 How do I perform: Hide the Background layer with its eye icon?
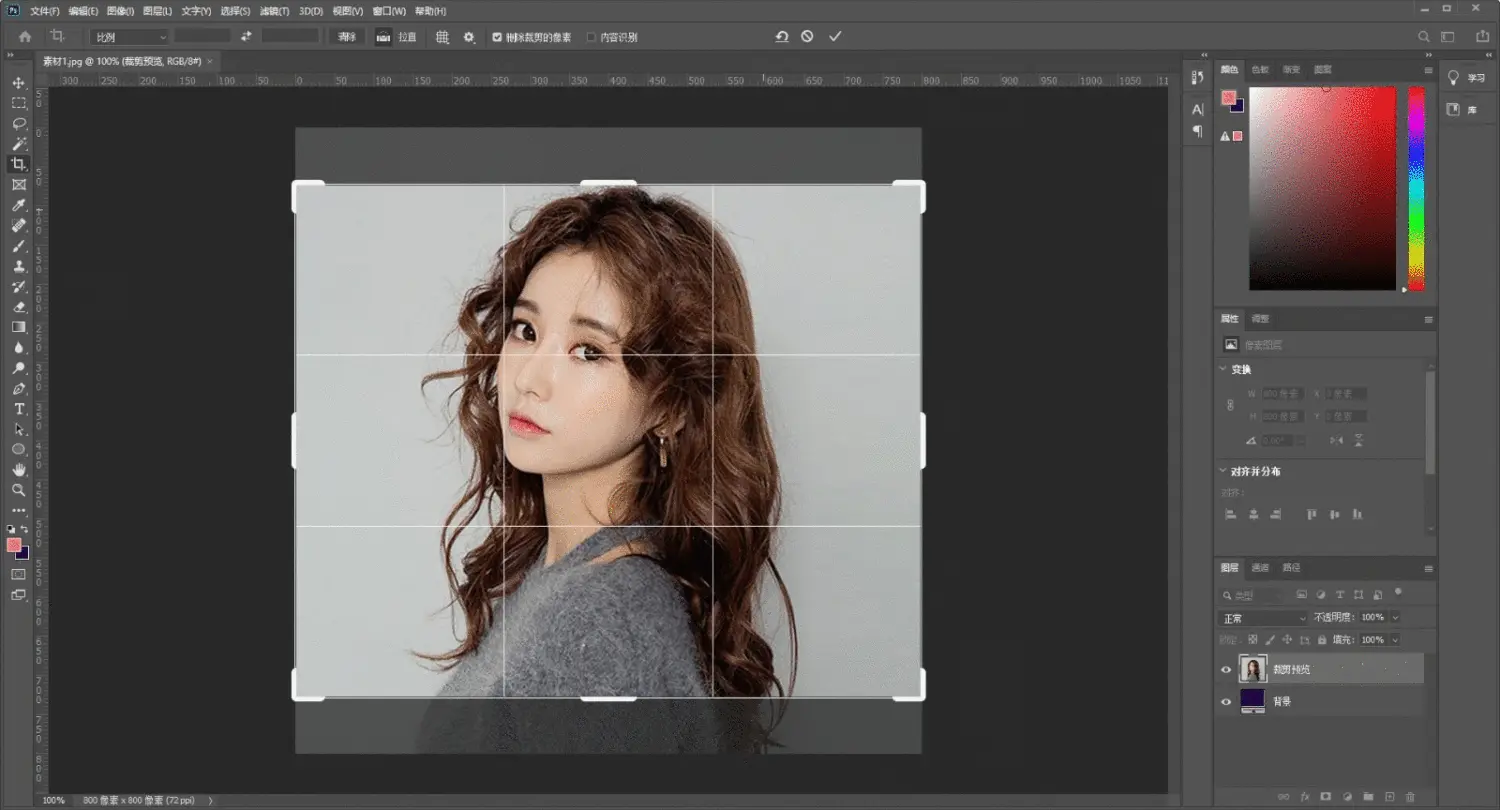1226,701
